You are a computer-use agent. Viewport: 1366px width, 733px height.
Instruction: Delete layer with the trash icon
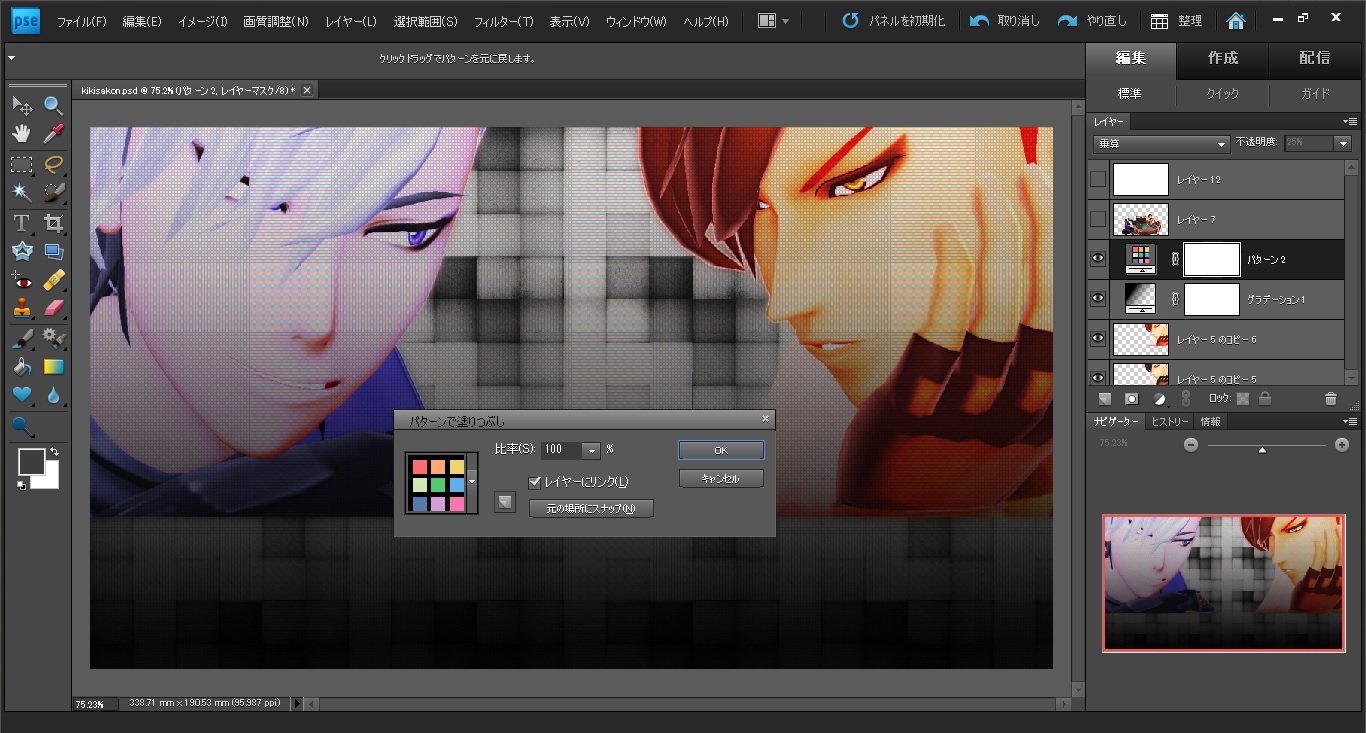click(1330, 398)
